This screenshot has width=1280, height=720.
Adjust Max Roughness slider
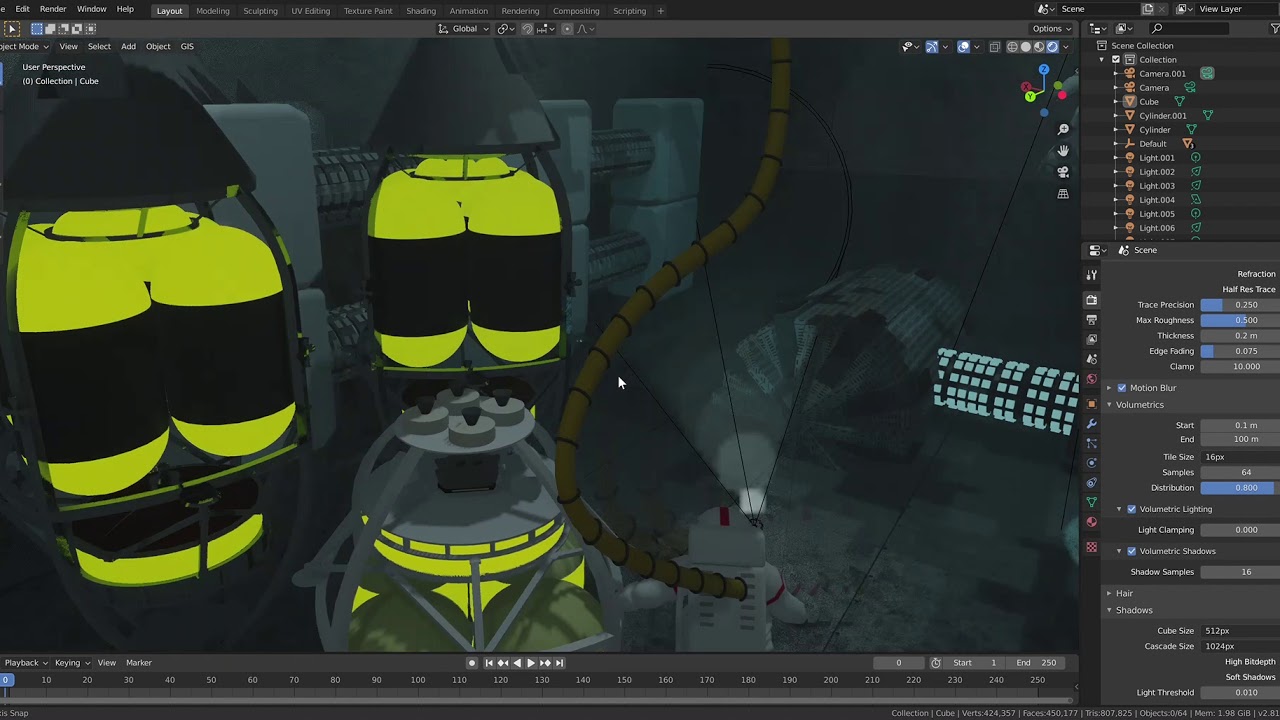[1240, 320]
